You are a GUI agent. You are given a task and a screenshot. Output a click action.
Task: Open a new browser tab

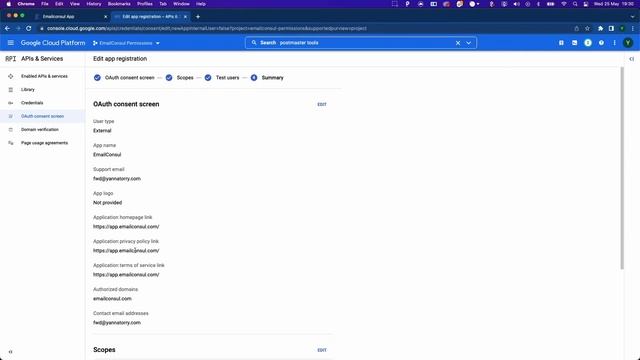pos(198,17)
